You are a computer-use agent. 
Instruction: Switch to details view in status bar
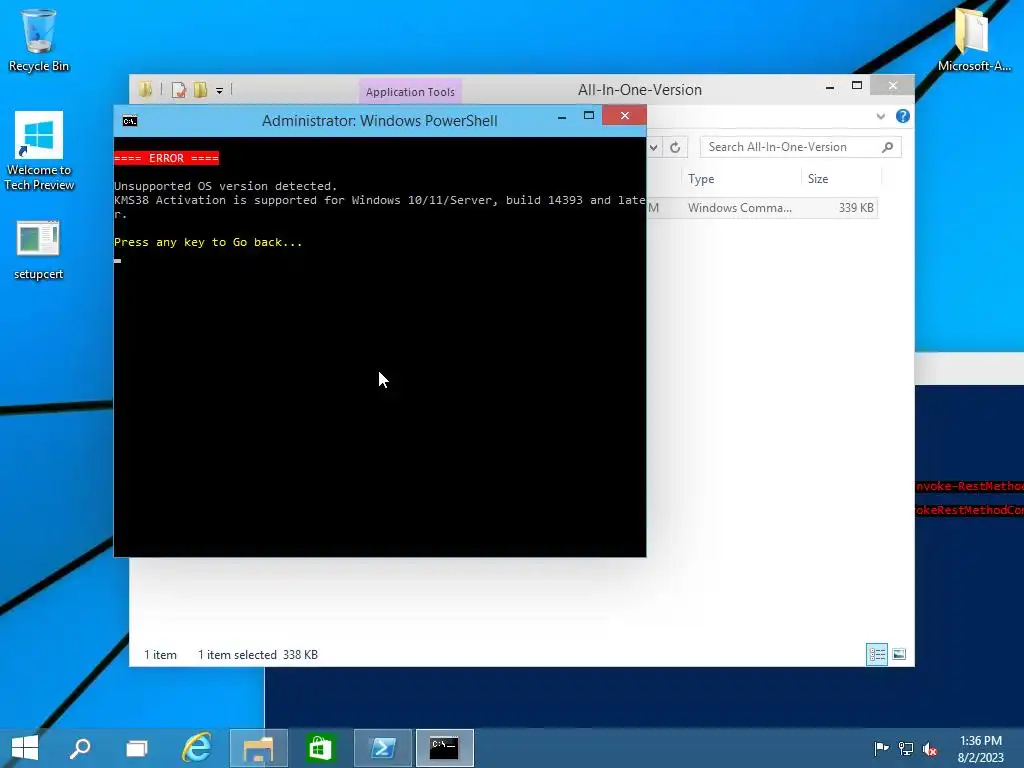(x=876, y=654)
